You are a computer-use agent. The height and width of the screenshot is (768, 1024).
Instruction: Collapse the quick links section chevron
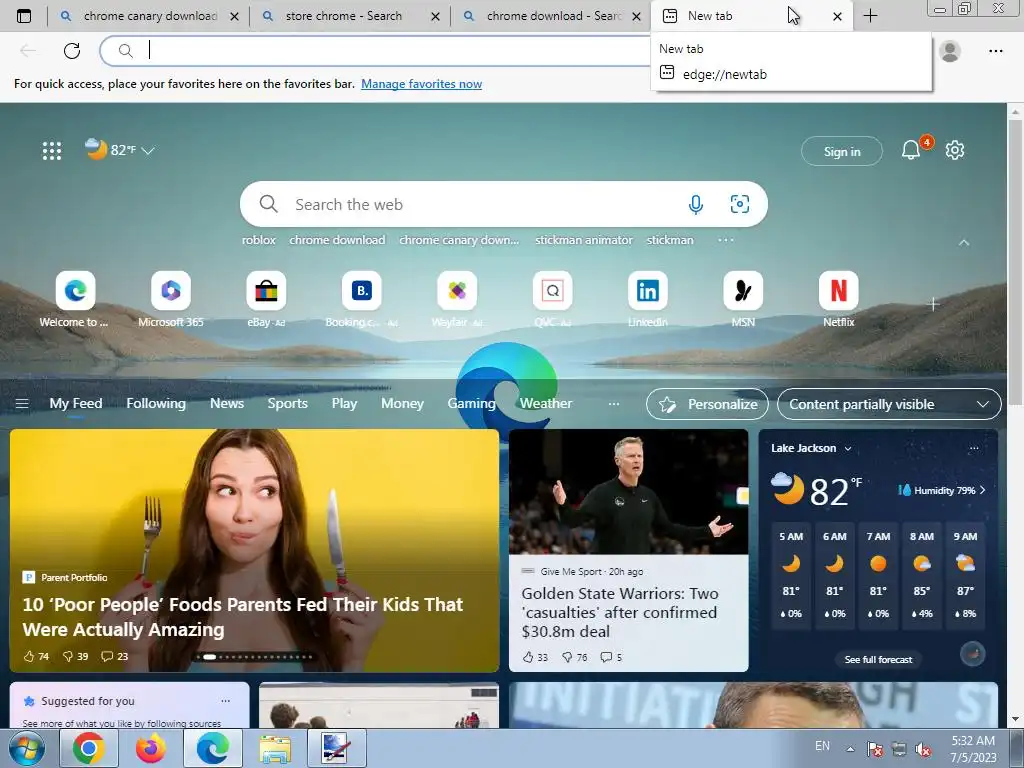tap(964, 242)
